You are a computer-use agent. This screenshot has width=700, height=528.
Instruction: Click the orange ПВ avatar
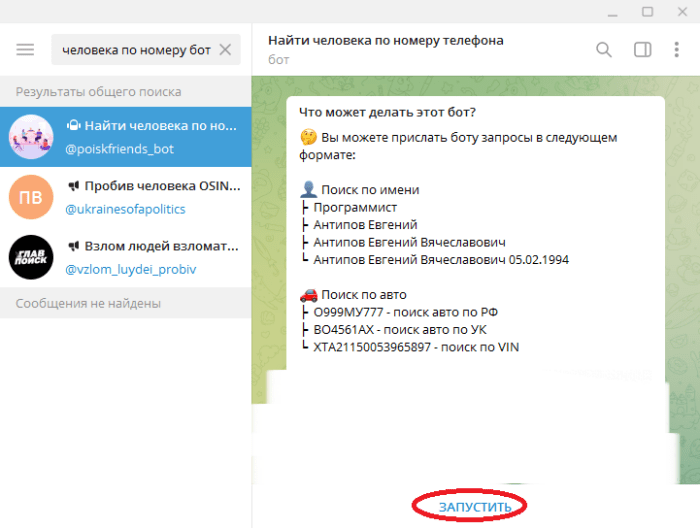coord(31,197)
